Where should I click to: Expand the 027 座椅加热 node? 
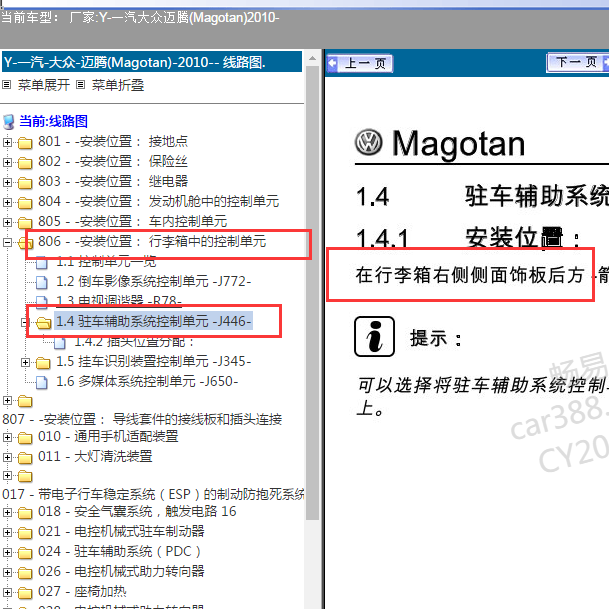(7, 592)
